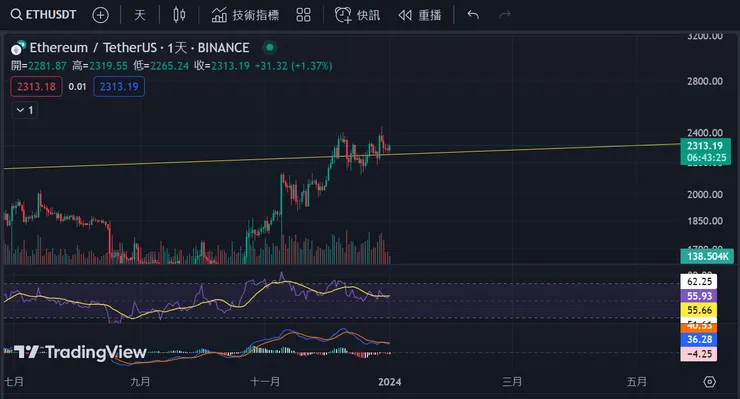740x399 pixels.
Task: Click the 2400.00 price axis label
Action: point(705,133)
